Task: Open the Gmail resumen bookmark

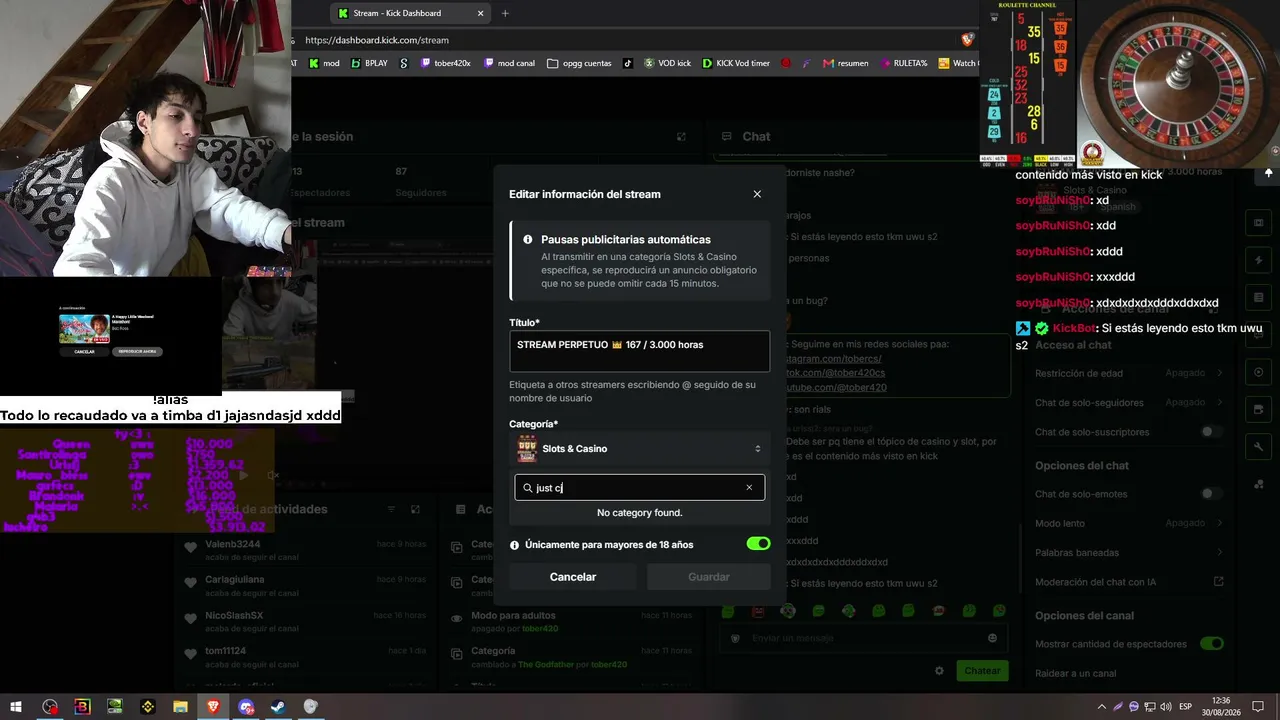Action: tap(846, 63)
